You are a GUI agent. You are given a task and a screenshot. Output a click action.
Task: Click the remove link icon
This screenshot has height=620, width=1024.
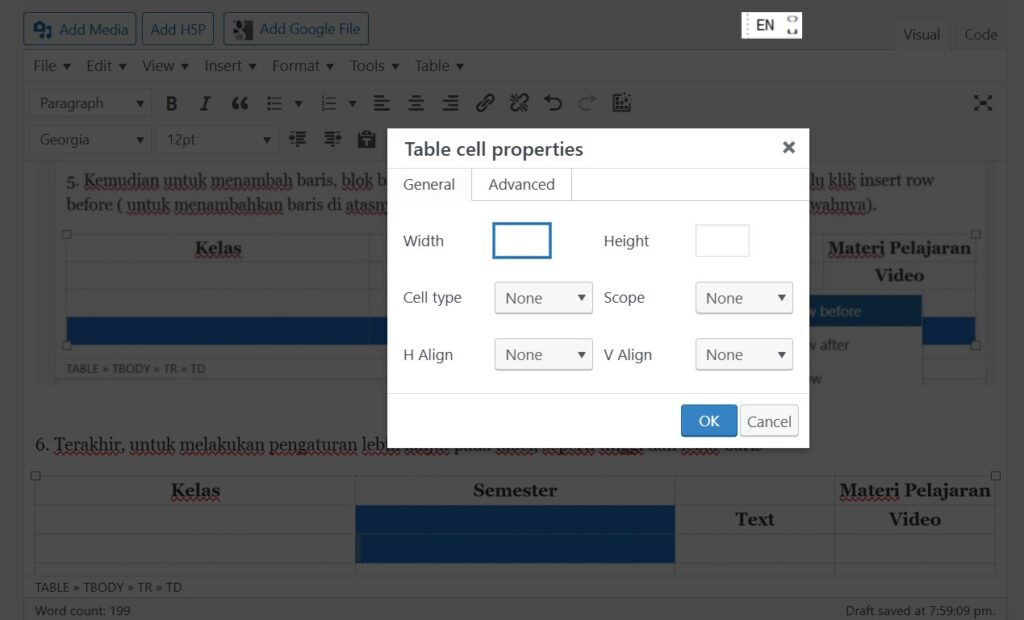point(519,103)
